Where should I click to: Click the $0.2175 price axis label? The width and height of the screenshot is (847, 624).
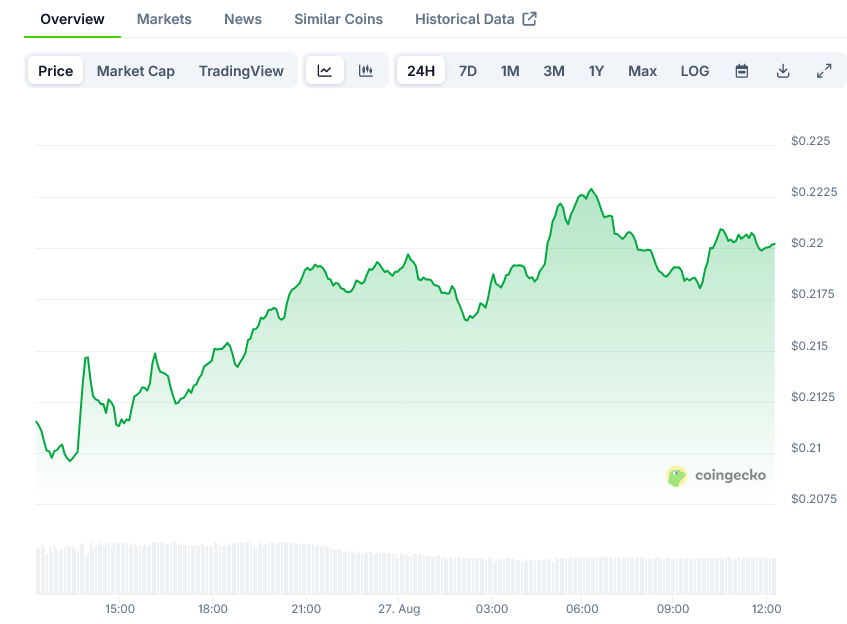point(812,294)
